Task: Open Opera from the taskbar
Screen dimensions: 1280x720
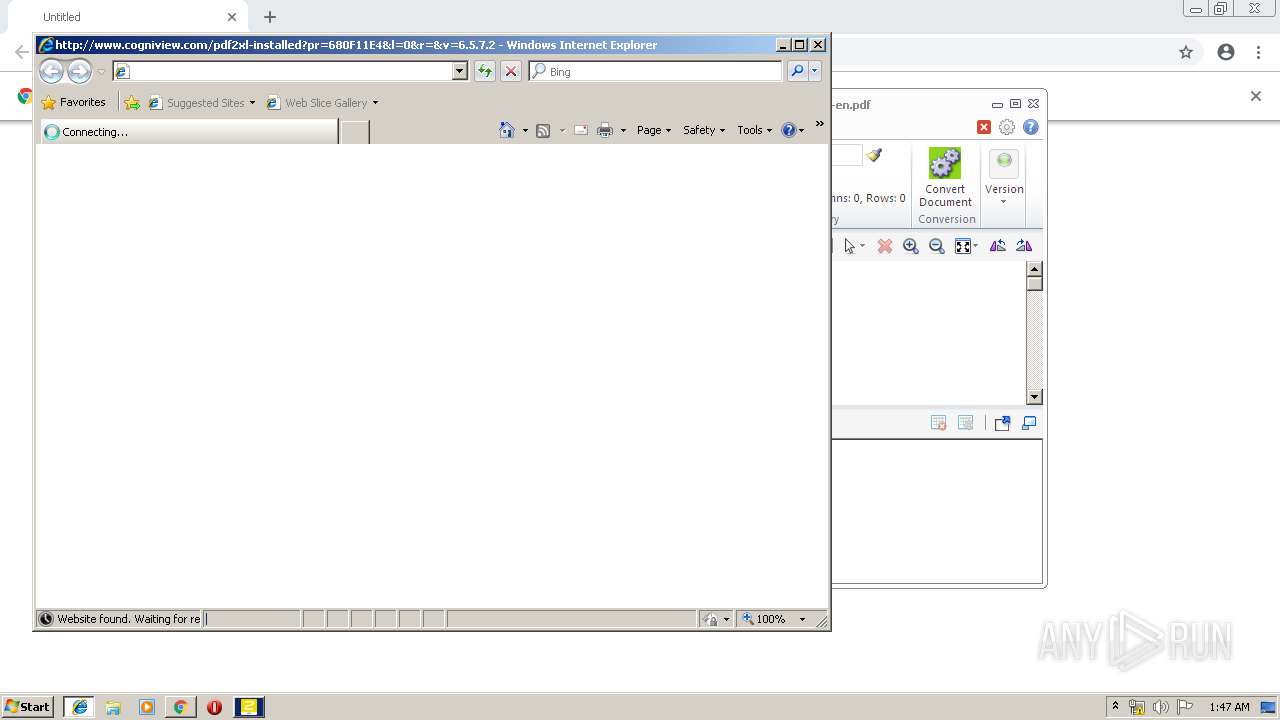Action: click(x=214, y=707)
